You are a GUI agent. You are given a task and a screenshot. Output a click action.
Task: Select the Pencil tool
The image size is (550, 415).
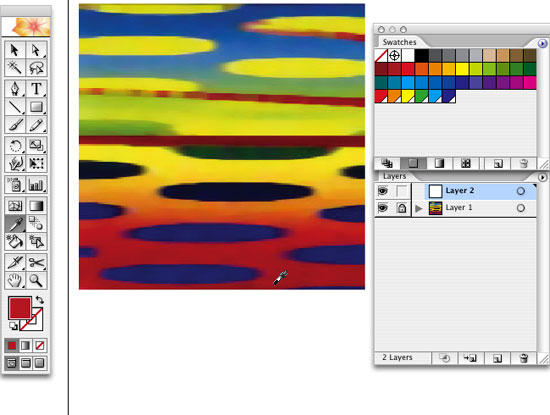(x=36, y=124)
